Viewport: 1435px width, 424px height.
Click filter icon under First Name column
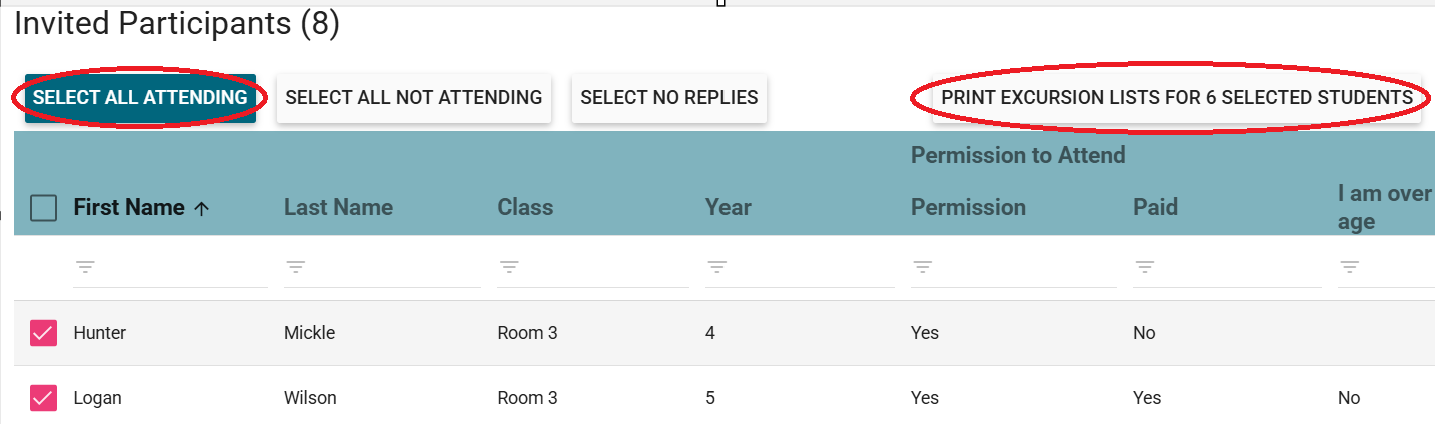tap(86, 268)
